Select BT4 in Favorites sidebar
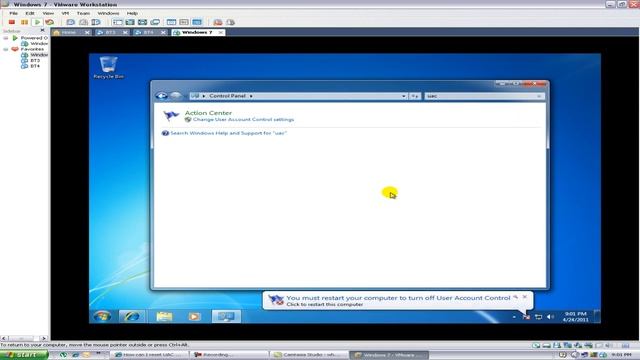 pos(35,66)
